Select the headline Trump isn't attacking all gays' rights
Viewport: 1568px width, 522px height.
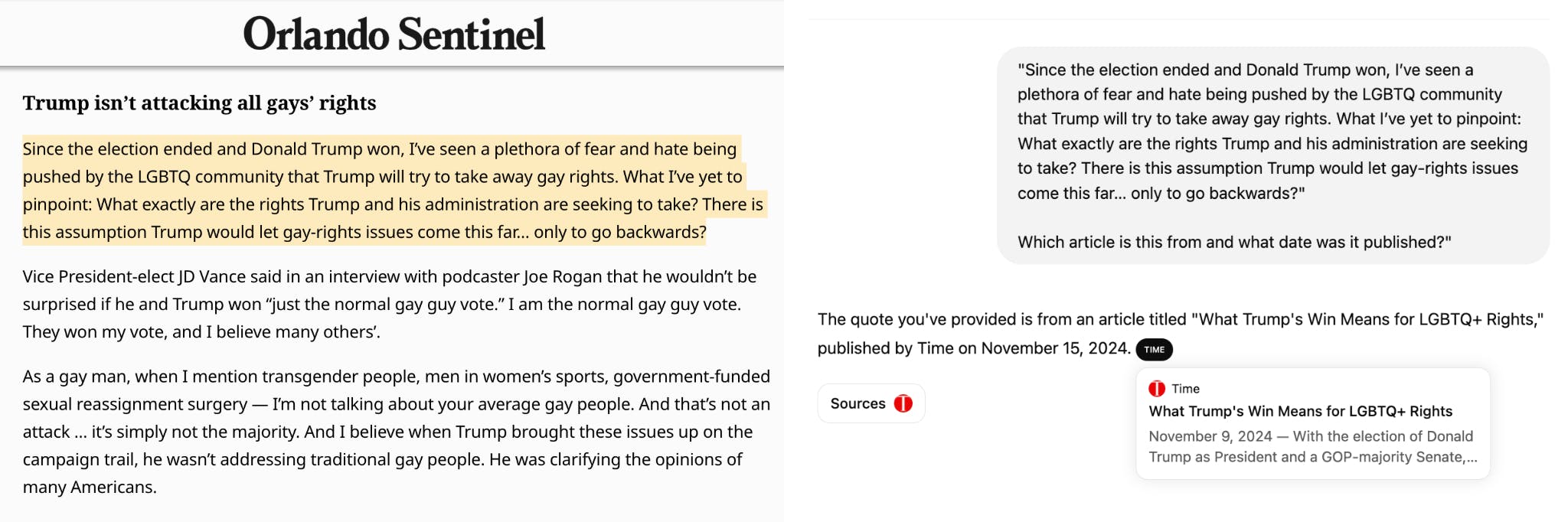[200, 102]
